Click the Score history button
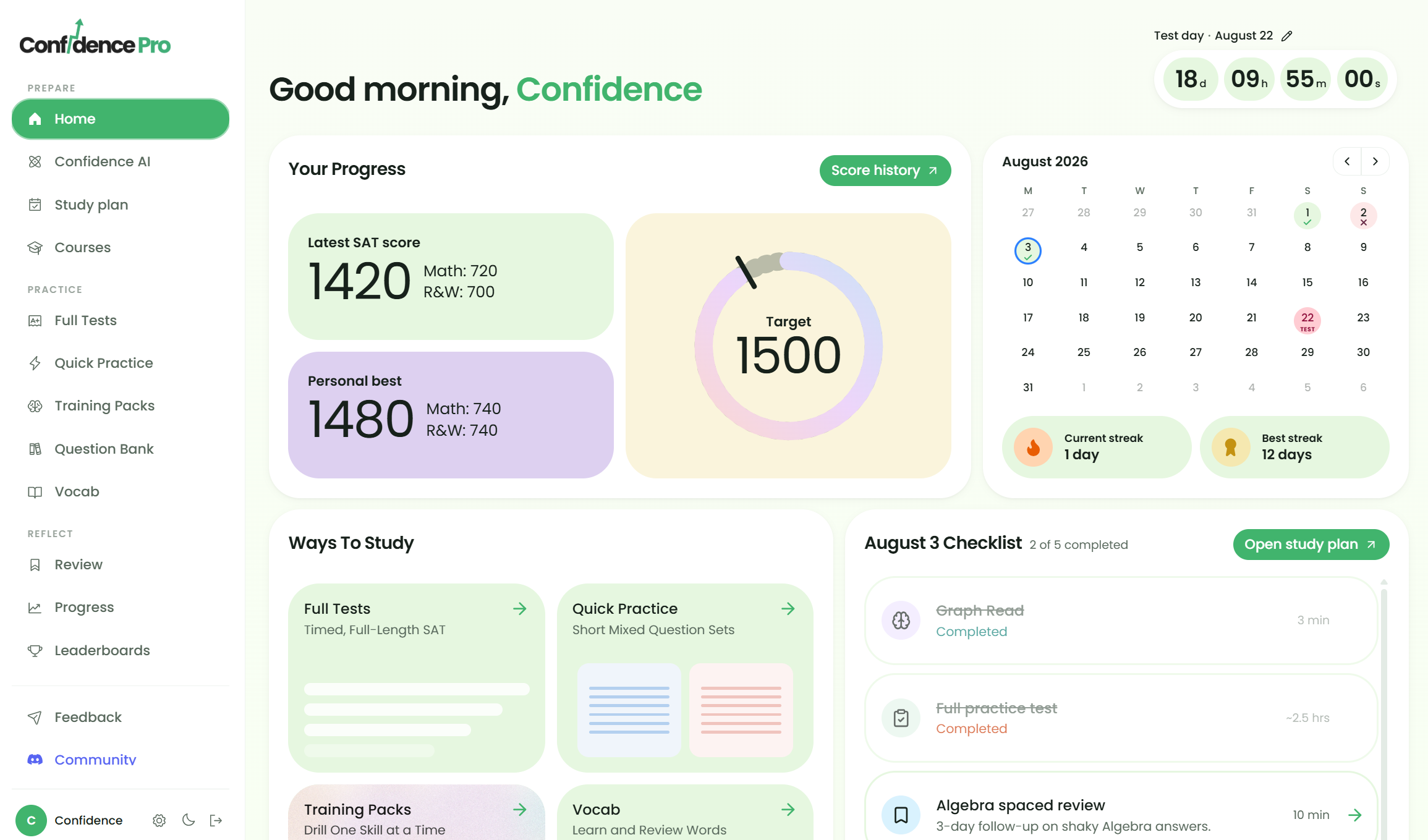This screenshot has width=1428, height=840. coord(885,171)
